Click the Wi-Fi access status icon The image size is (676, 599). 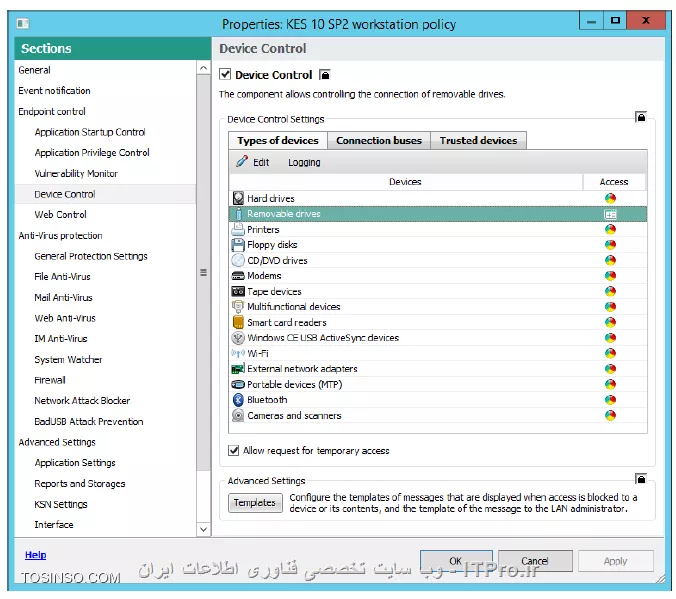(610, 353)
